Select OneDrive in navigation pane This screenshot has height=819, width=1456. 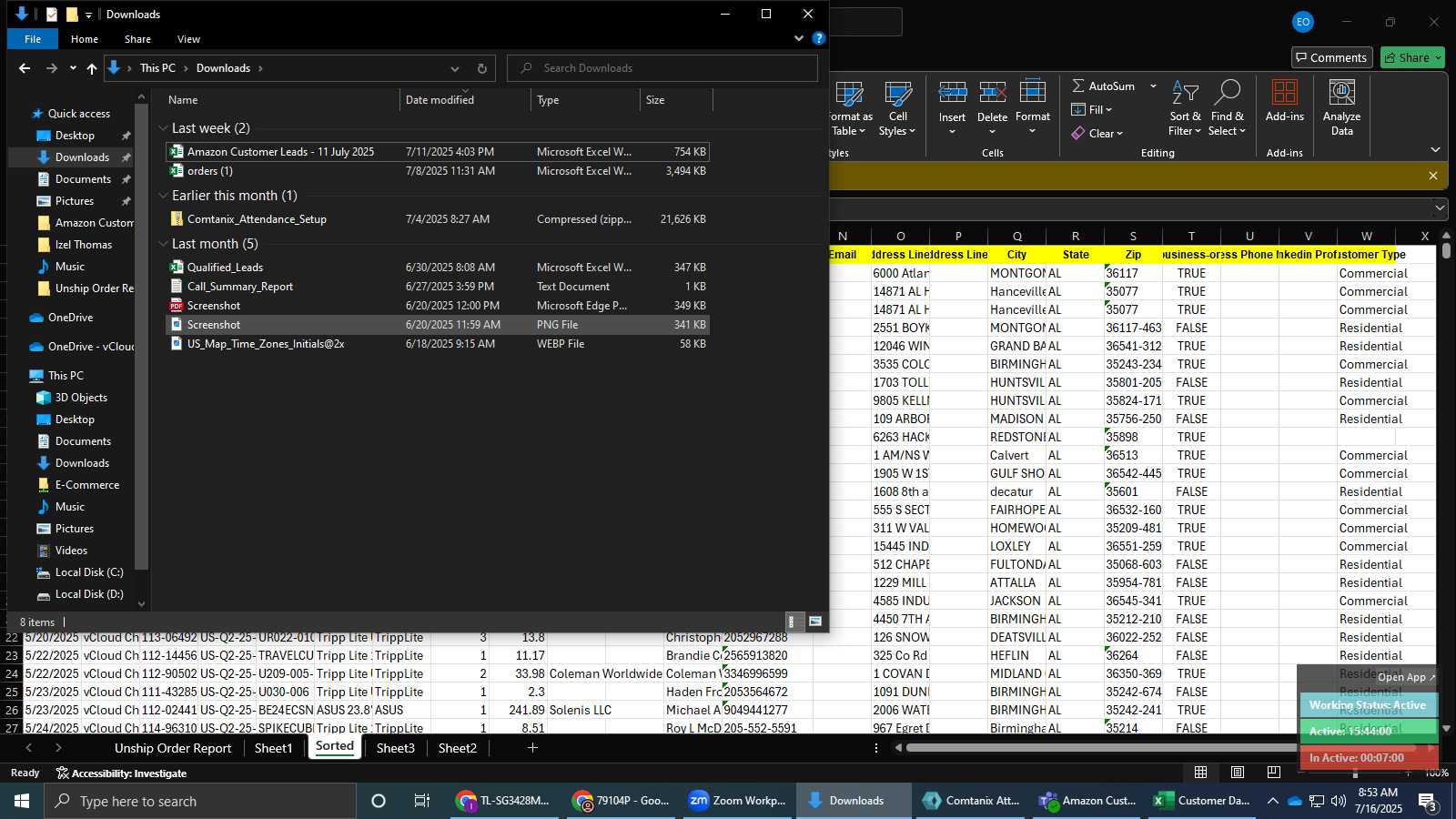pyautogui.click(x=70, y=318)
